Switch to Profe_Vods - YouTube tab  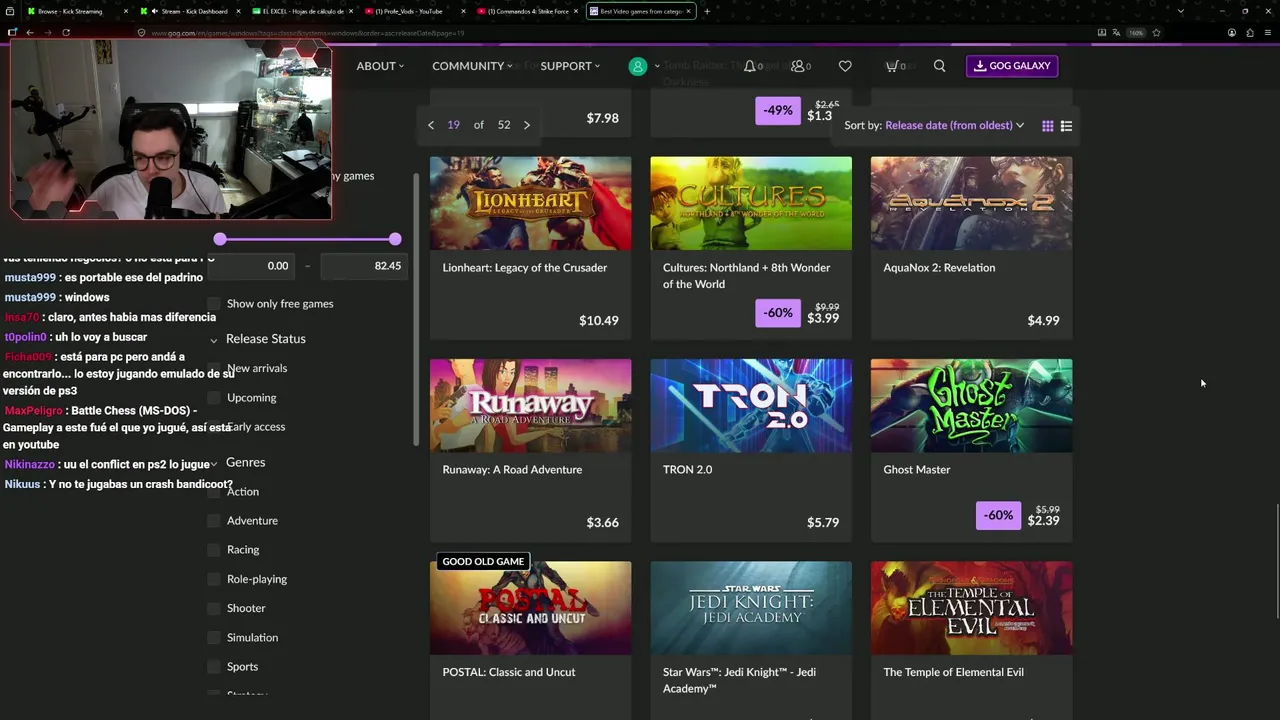(x=417, y=11)
